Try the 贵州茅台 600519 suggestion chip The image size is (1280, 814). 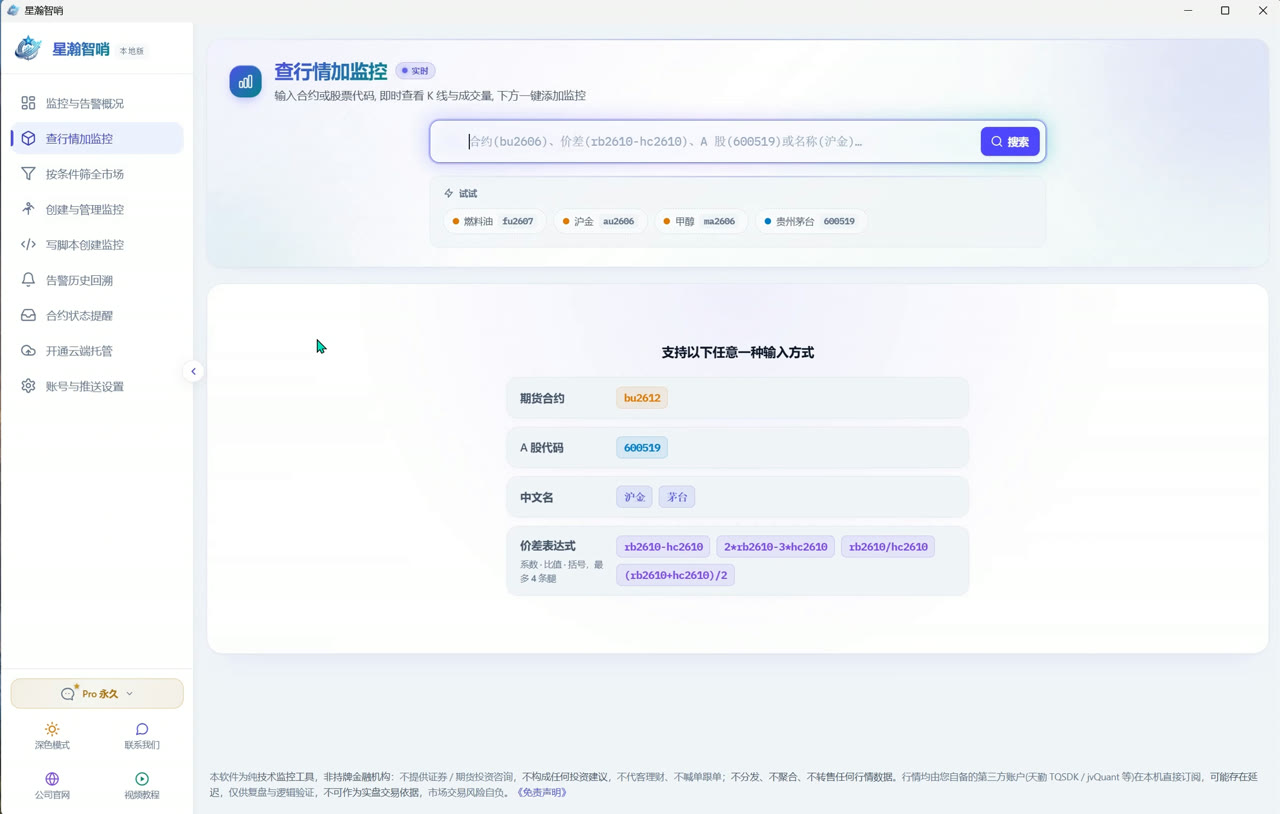tap(810, 221)
